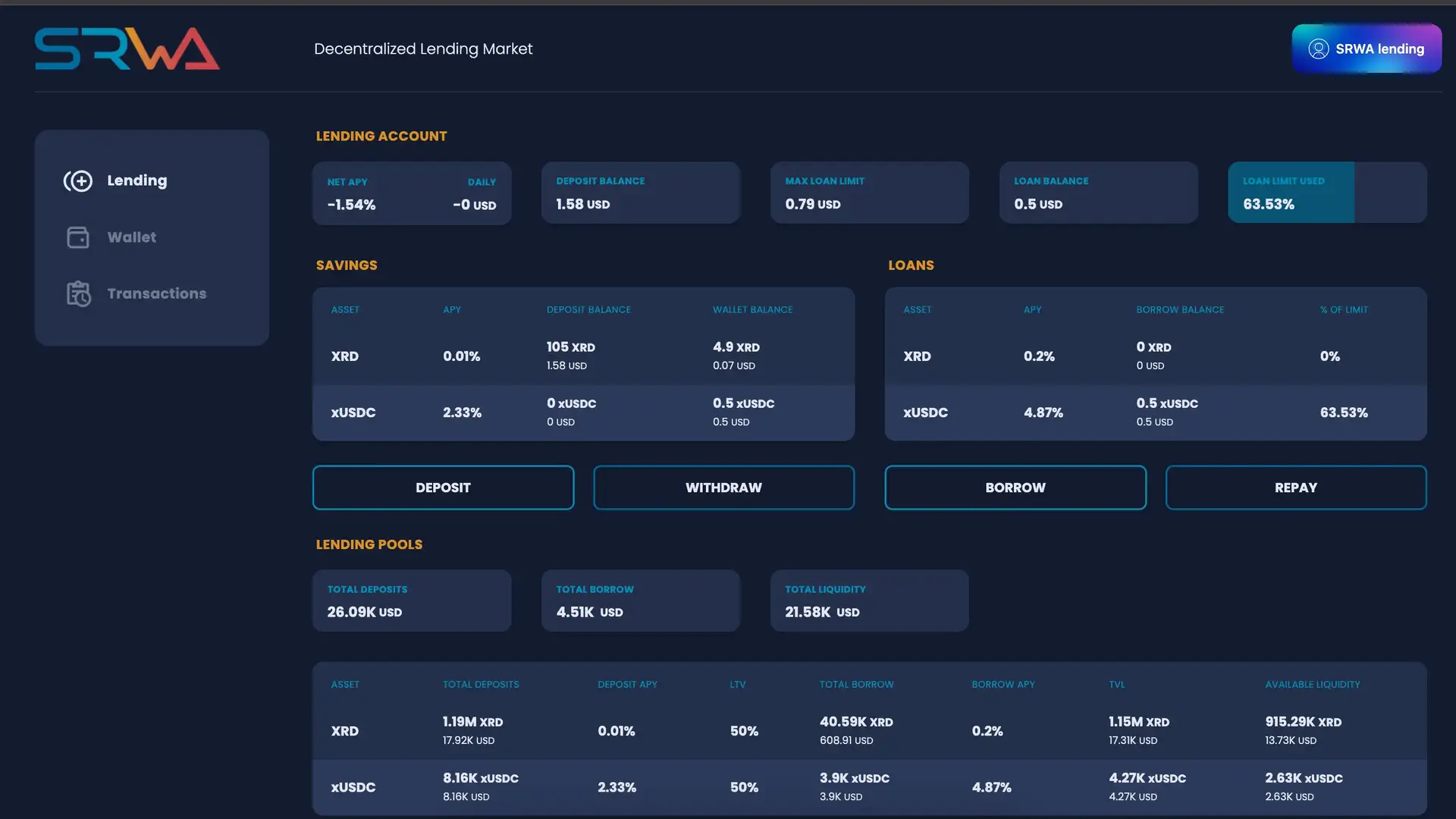
Task: Select the xUSDC row in Lending Pools table
Action: pyautogui.click(x=869, y=787)
